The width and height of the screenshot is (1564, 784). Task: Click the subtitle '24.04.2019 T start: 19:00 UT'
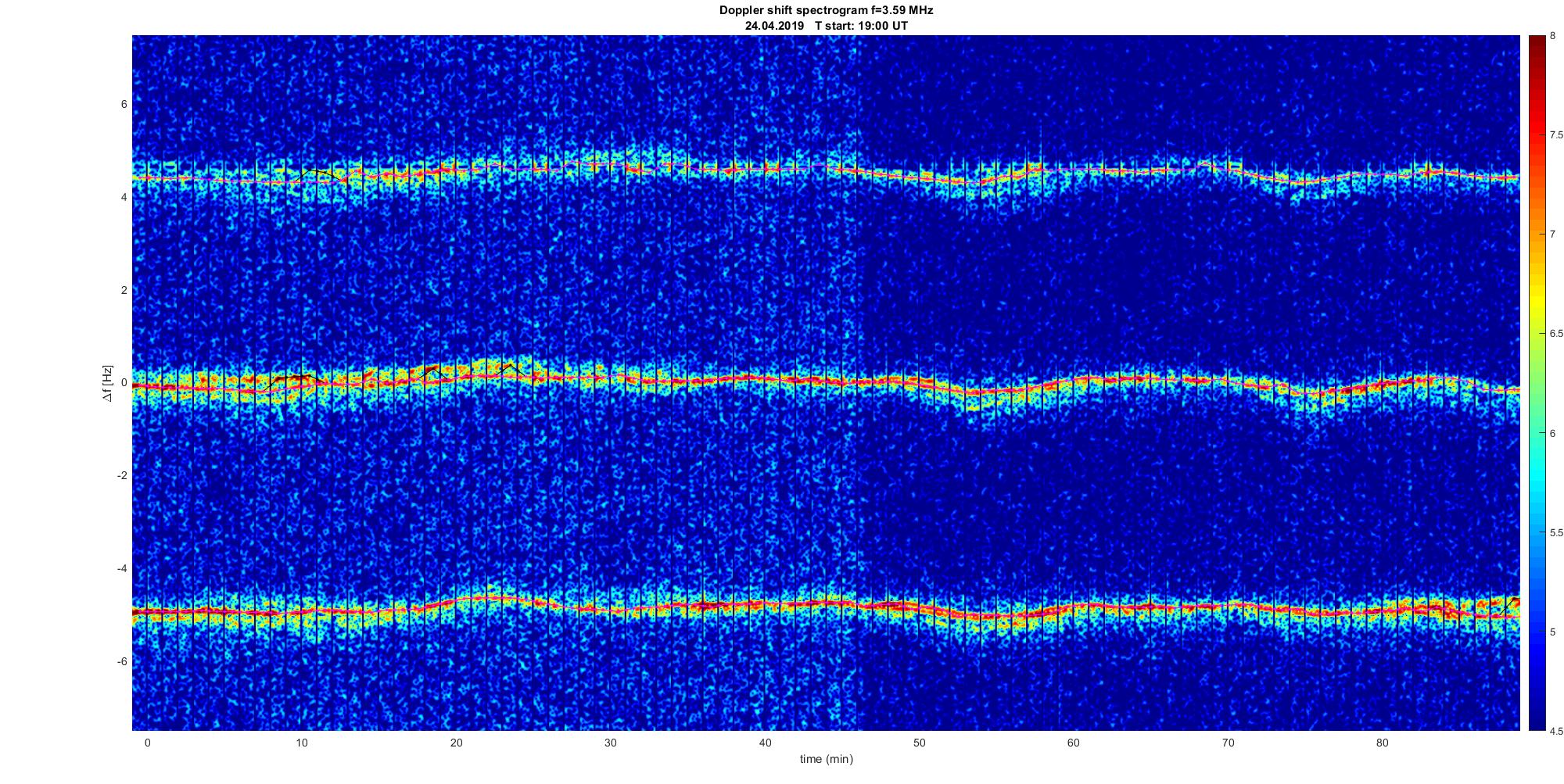point(826,26)
